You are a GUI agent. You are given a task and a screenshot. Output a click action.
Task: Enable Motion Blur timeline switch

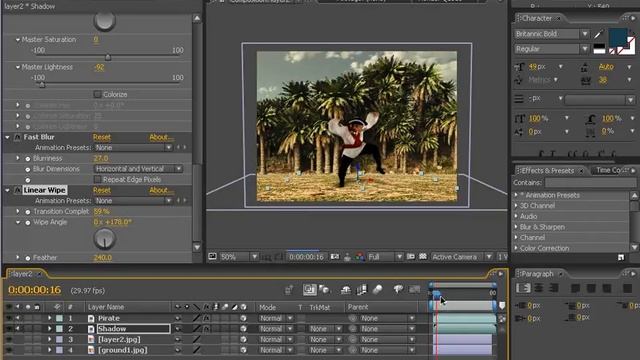click(378, 290)
